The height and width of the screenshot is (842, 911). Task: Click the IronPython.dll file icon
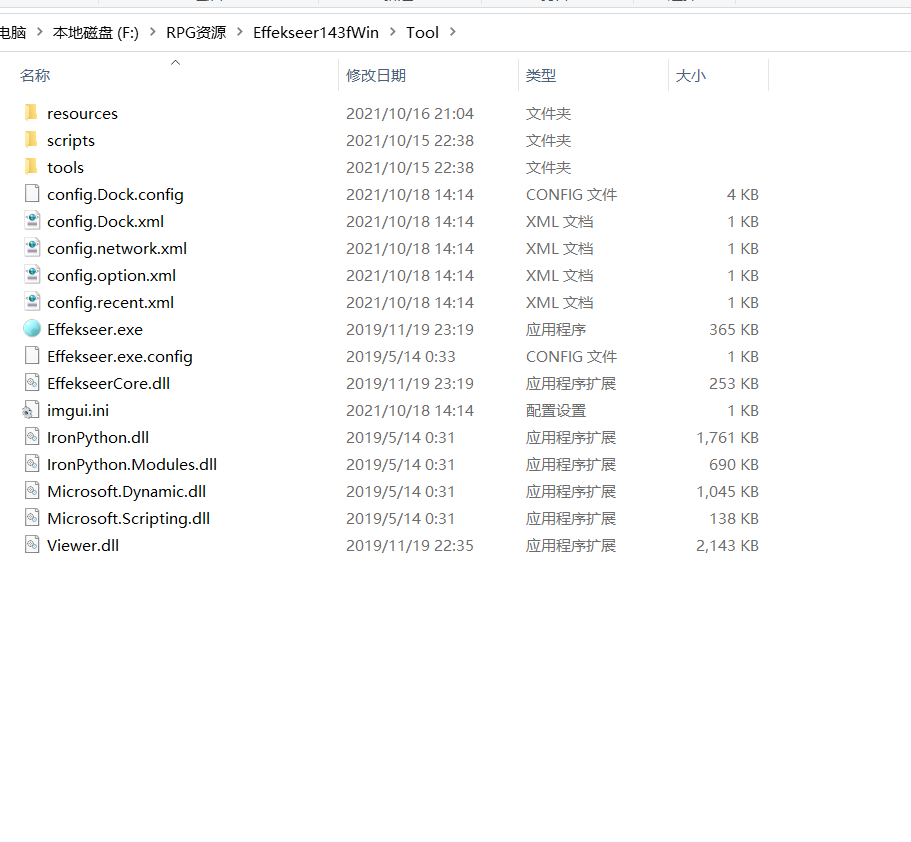32,437
